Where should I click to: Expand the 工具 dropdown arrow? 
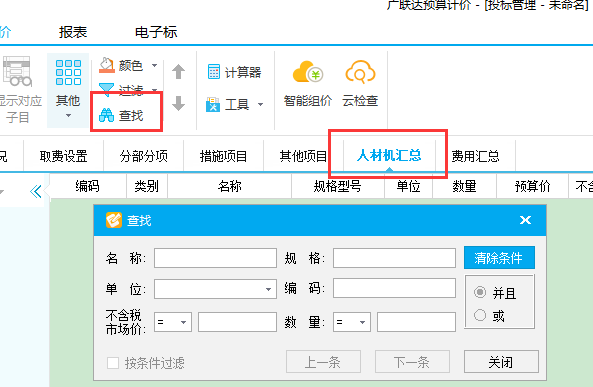tap(260, 104)
